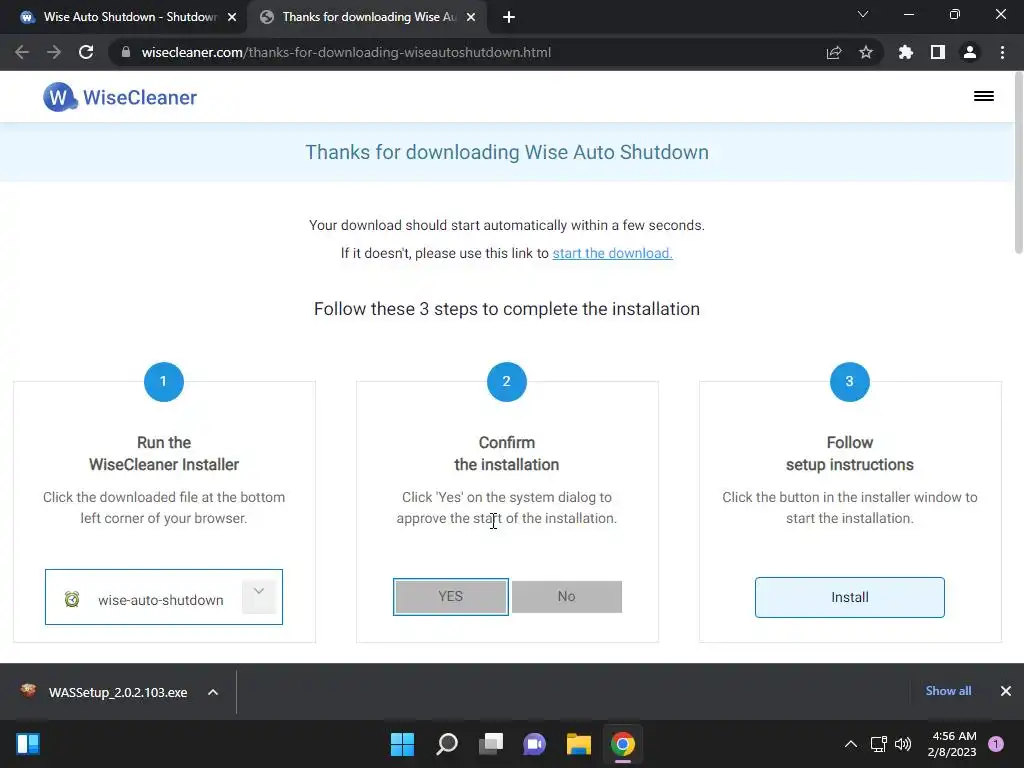Follow the start the download link
Viewport: 1024px width, 768px height.
click(612, 253)
